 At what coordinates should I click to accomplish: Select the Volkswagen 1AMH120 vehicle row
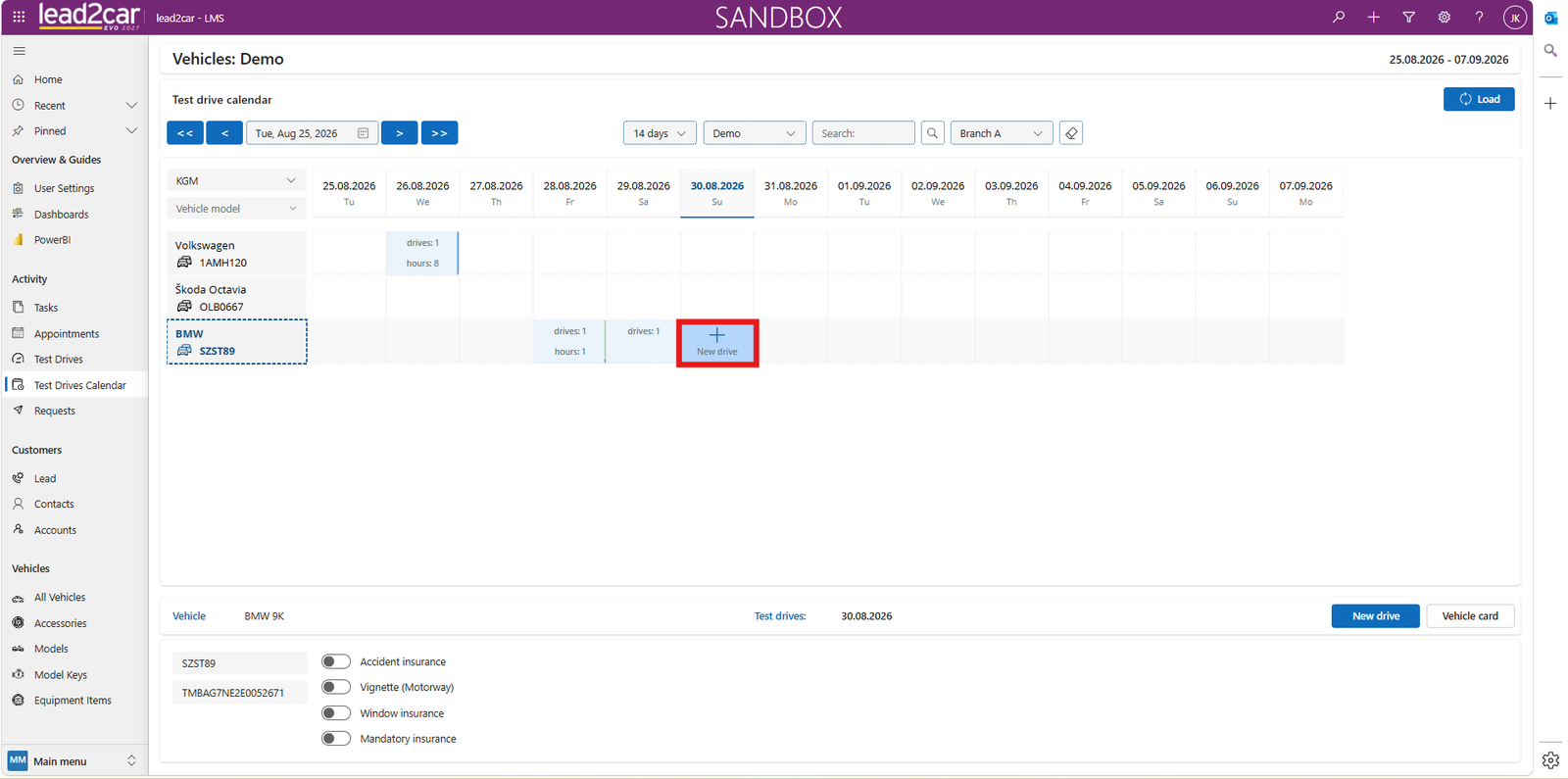click(x=236, y=254)
